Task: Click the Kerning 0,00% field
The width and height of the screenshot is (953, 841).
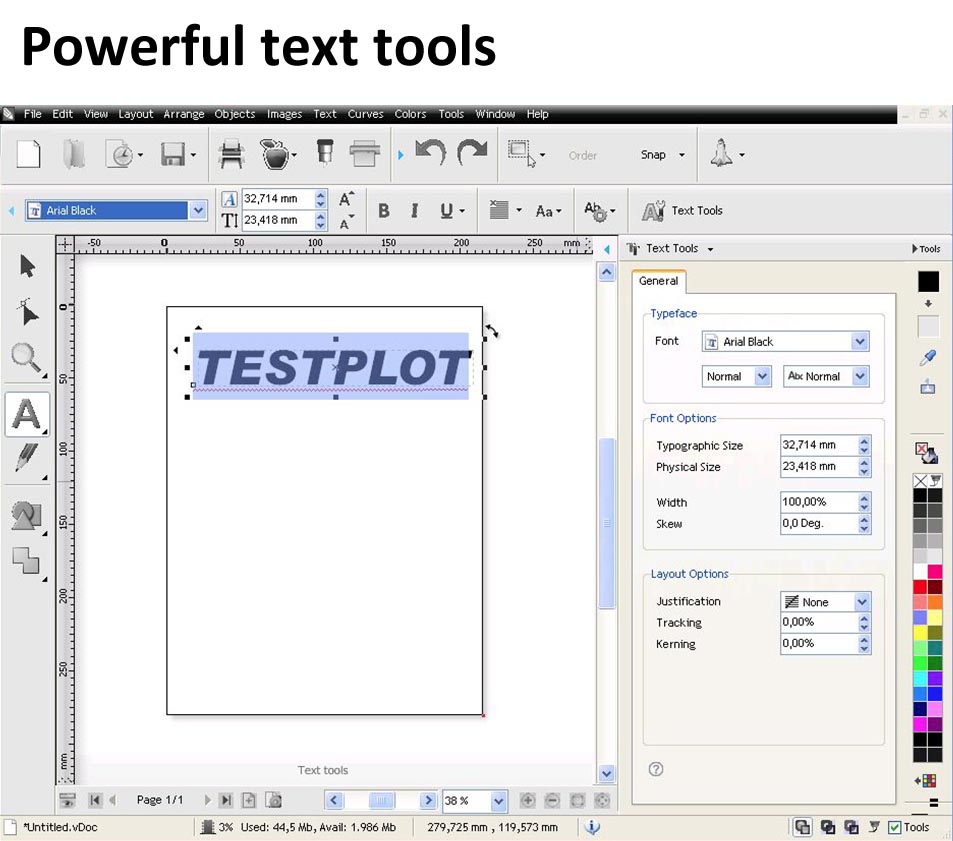Action: coord(819,644)
